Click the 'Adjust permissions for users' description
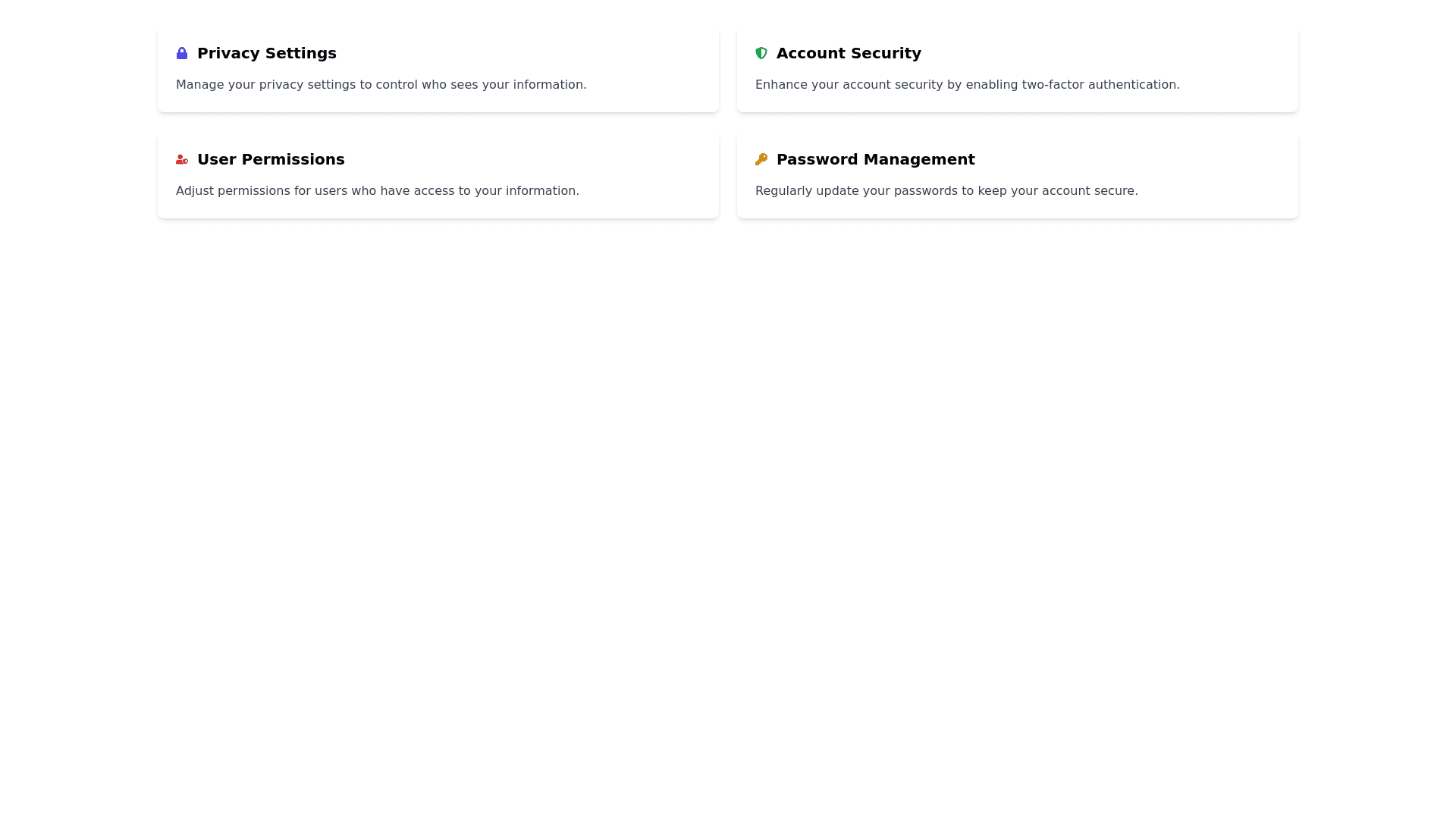The height and width of the screenshot is (819, 1456). (377, 191)
